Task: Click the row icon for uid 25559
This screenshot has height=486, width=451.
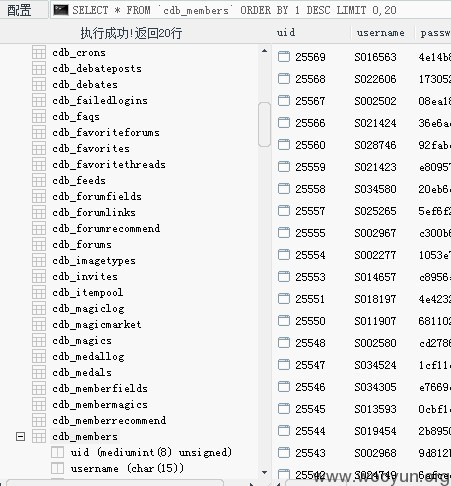Action: 284,167
